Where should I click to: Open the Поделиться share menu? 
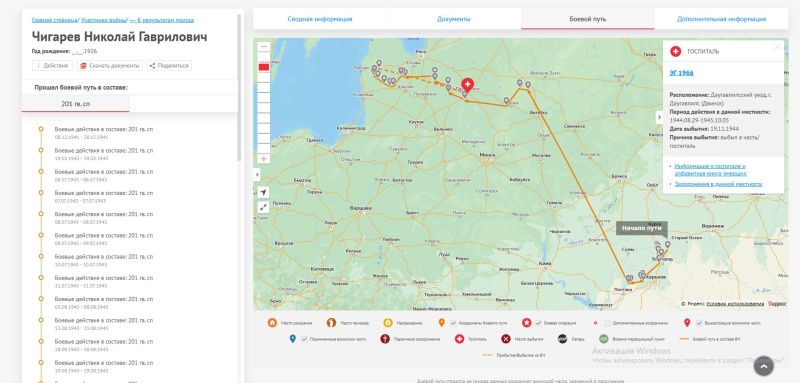click(169, 66)
